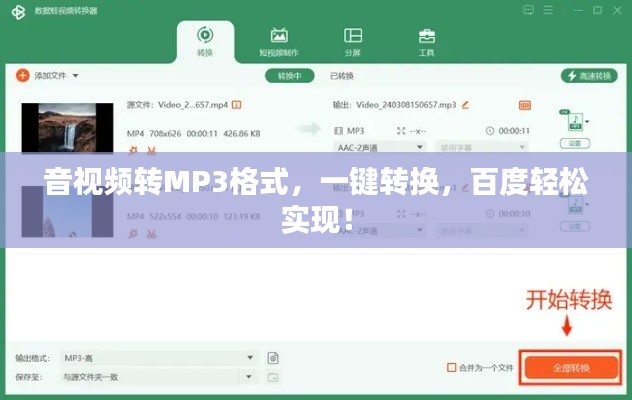Enable 高速转换 high-speed conversion
This screenshot has height=400, width=632.
589,75
